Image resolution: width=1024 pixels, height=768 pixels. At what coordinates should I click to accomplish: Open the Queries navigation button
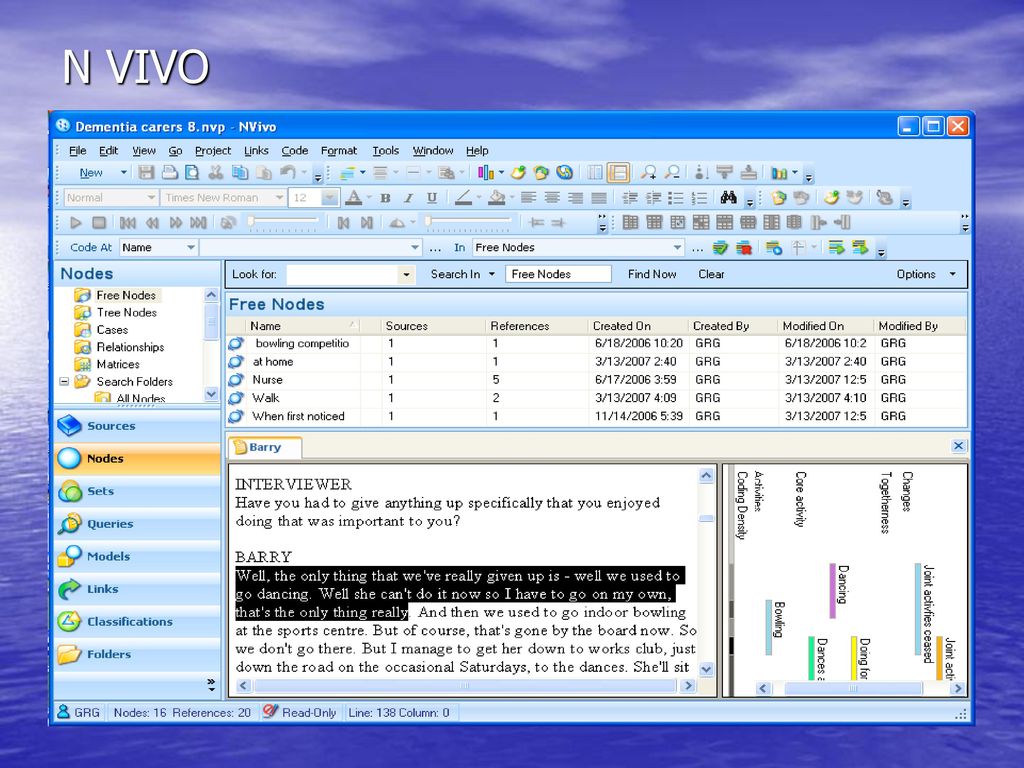tap(137, 524)
